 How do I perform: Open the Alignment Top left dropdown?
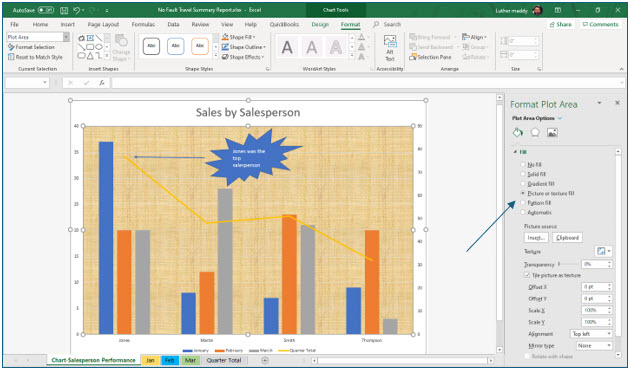pos(591,334)
